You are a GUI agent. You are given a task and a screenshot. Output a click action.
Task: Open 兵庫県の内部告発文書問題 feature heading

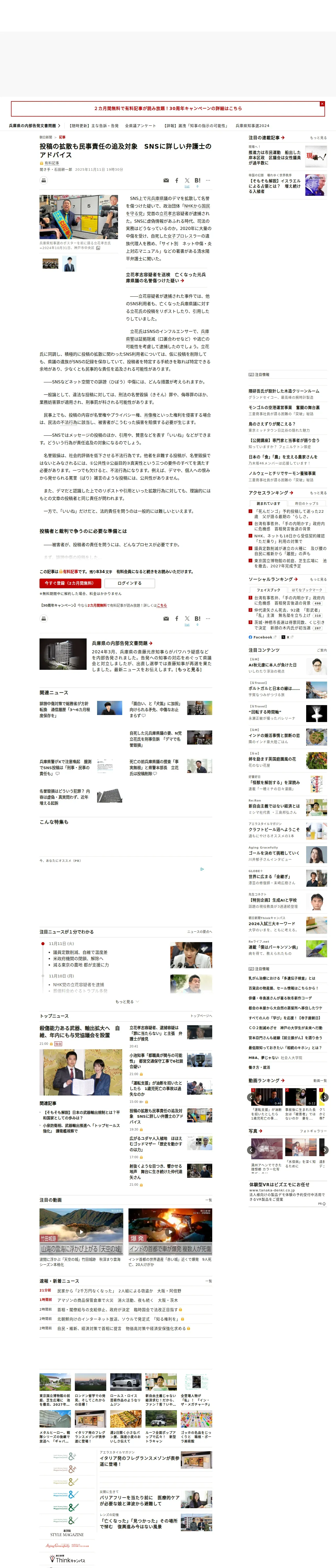click(x=122, y=643)
